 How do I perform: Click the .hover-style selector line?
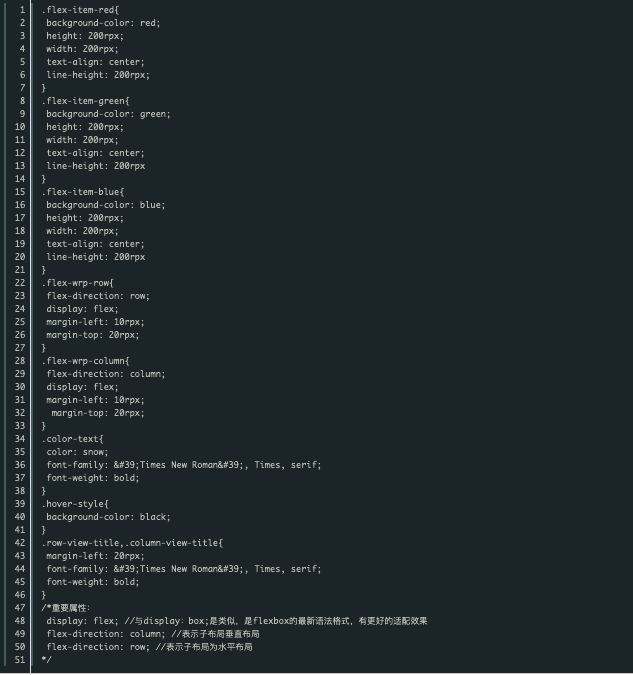point(75,504)
